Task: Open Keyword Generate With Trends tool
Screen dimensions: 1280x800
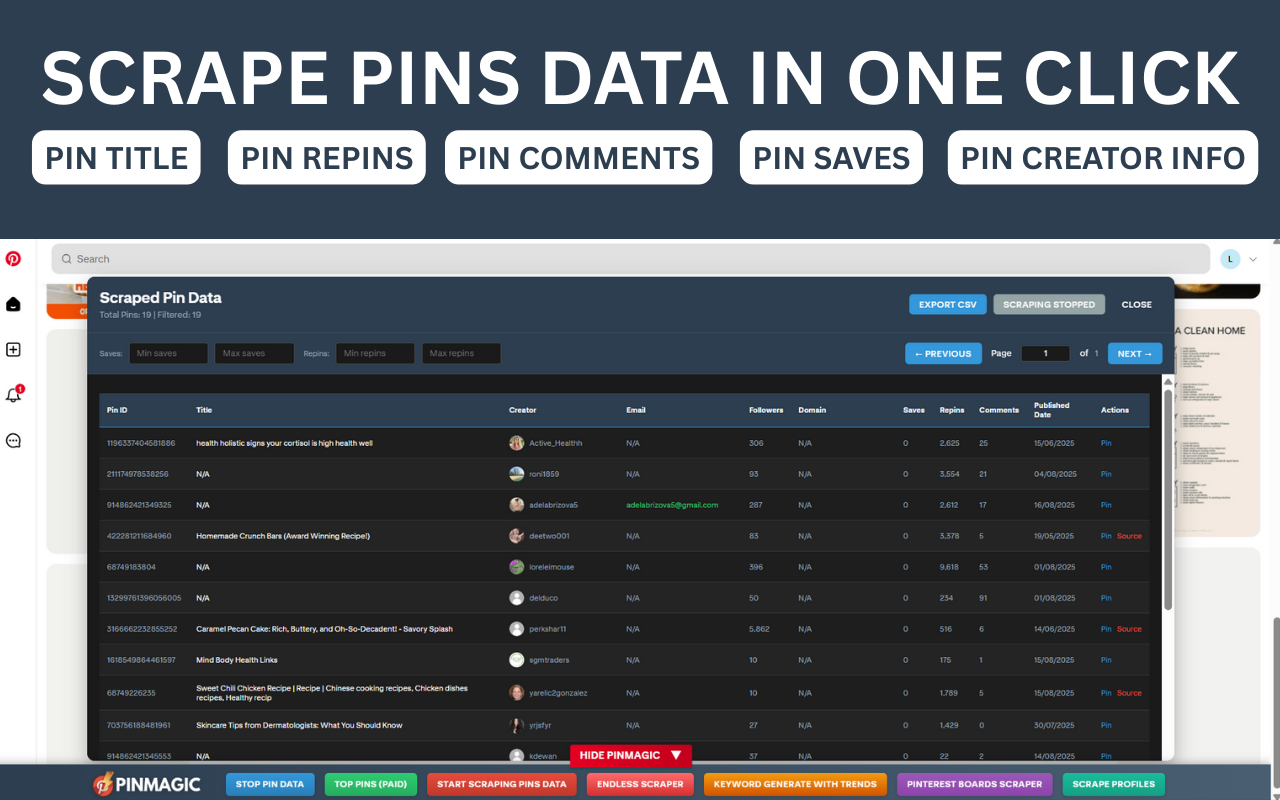Action: pos(795,784)
